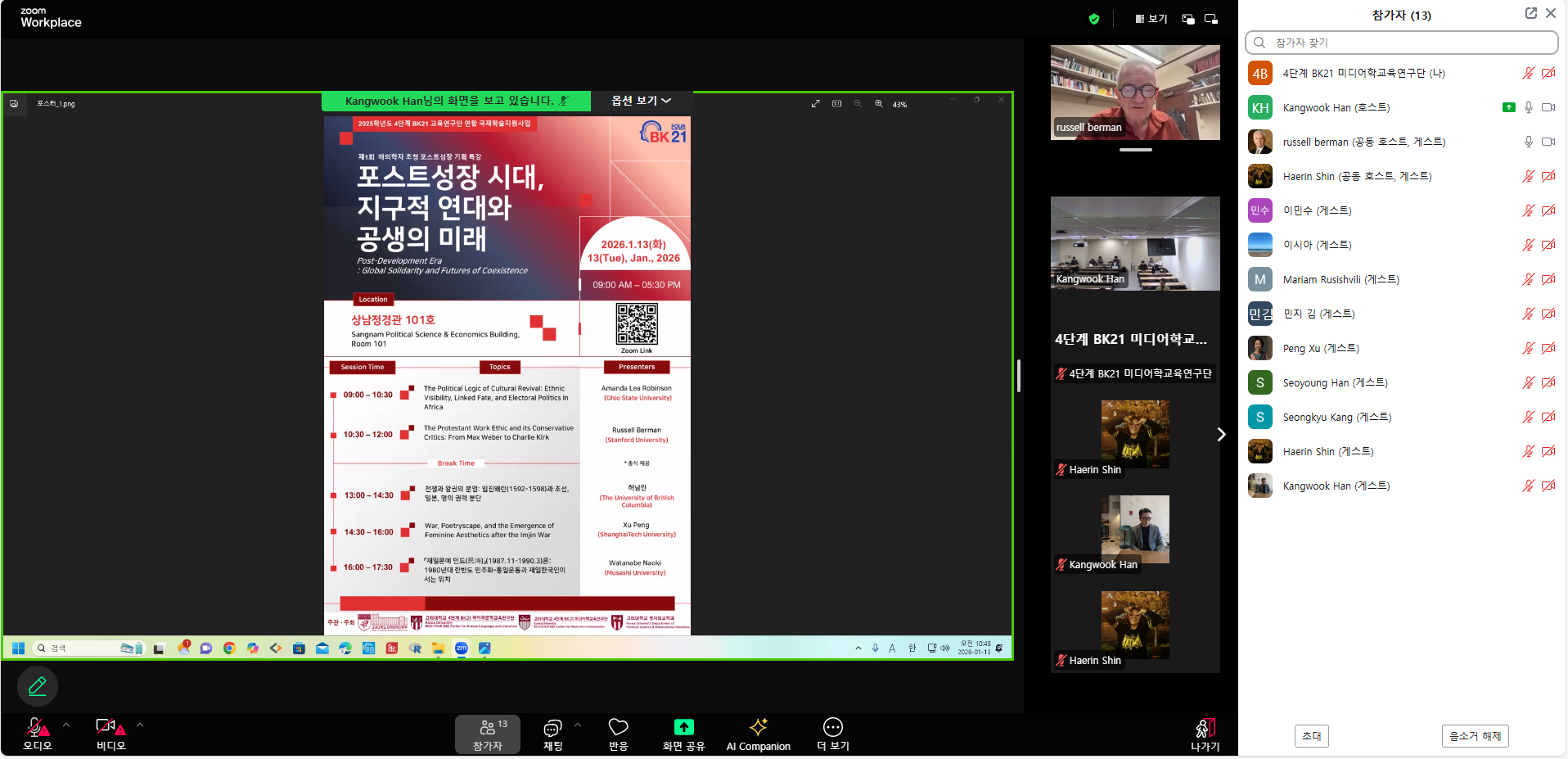
Task: Show next page of video thumbnails
Action: click(1221, 435)
